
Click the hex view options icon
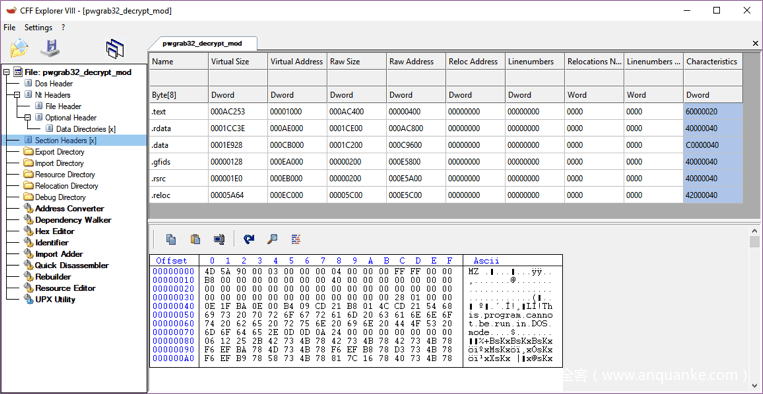tap(296, 239)
